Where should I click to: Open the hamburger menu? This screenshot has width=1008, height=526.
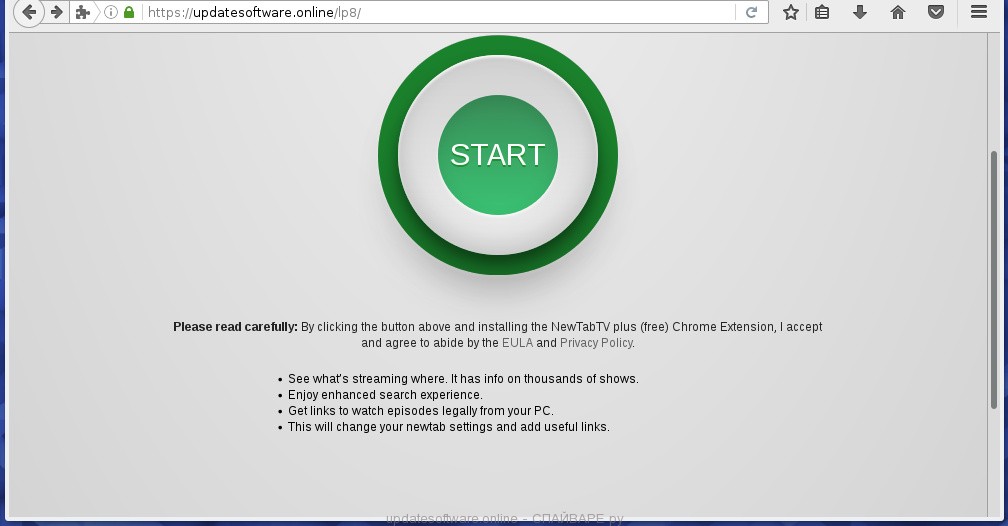tap(979, 13)
